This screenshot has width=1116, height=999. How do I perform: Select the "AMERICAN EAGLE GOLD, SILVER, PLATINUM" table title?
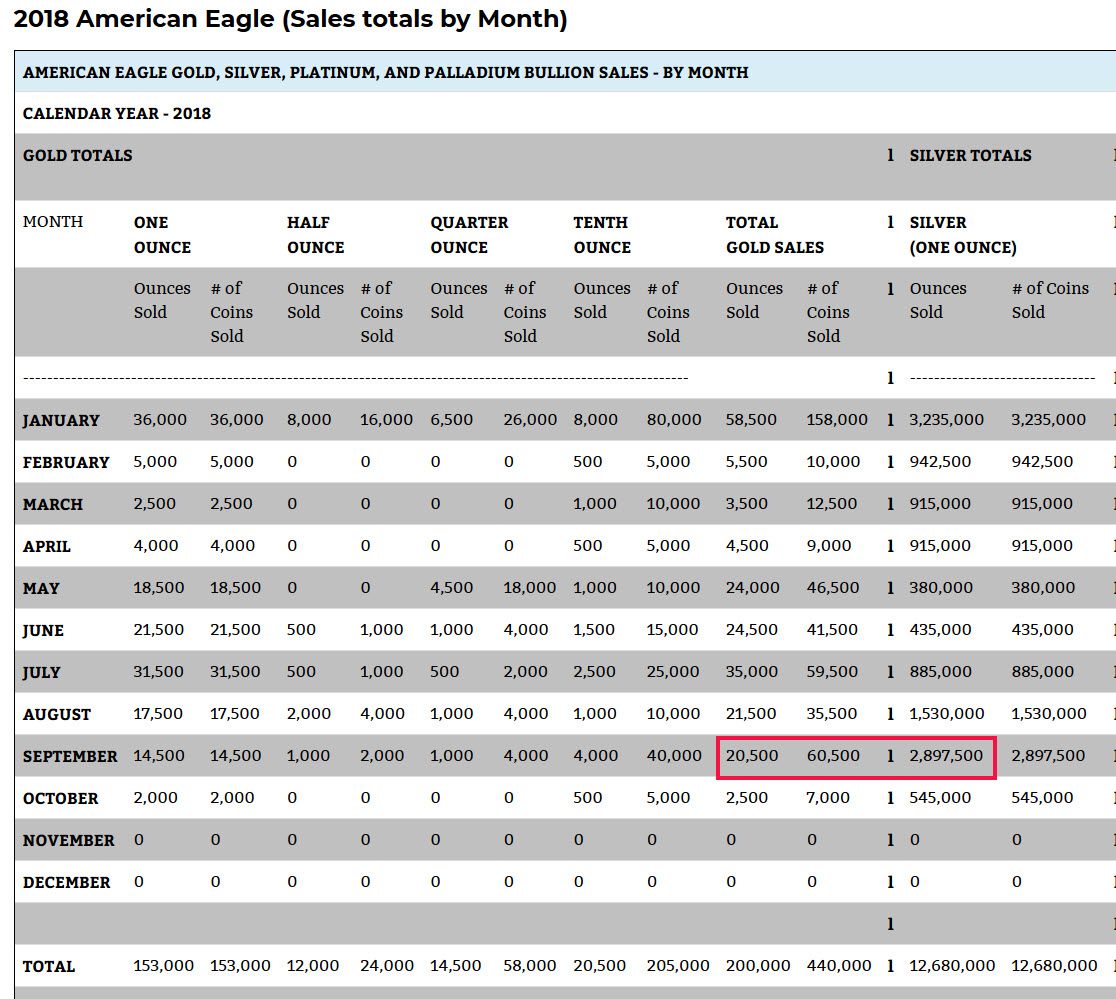pyautogui.click(x=386, y=73)
